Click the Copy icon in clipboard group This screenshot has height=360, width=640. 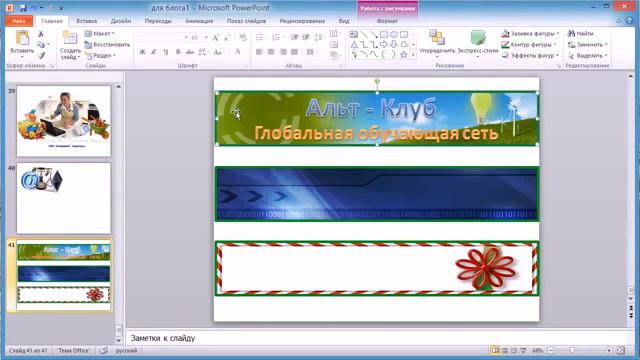tap(41, 44)
